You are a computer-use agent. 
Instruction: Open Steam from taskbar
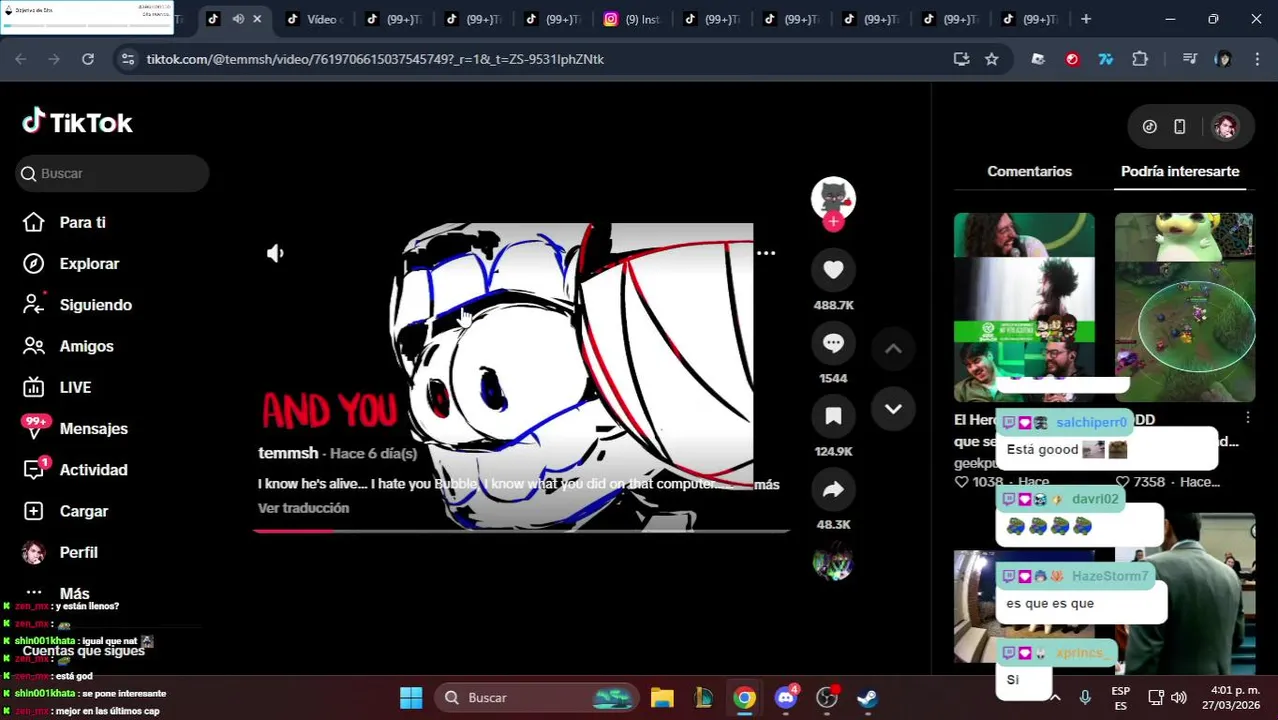[x=868, y=697]
